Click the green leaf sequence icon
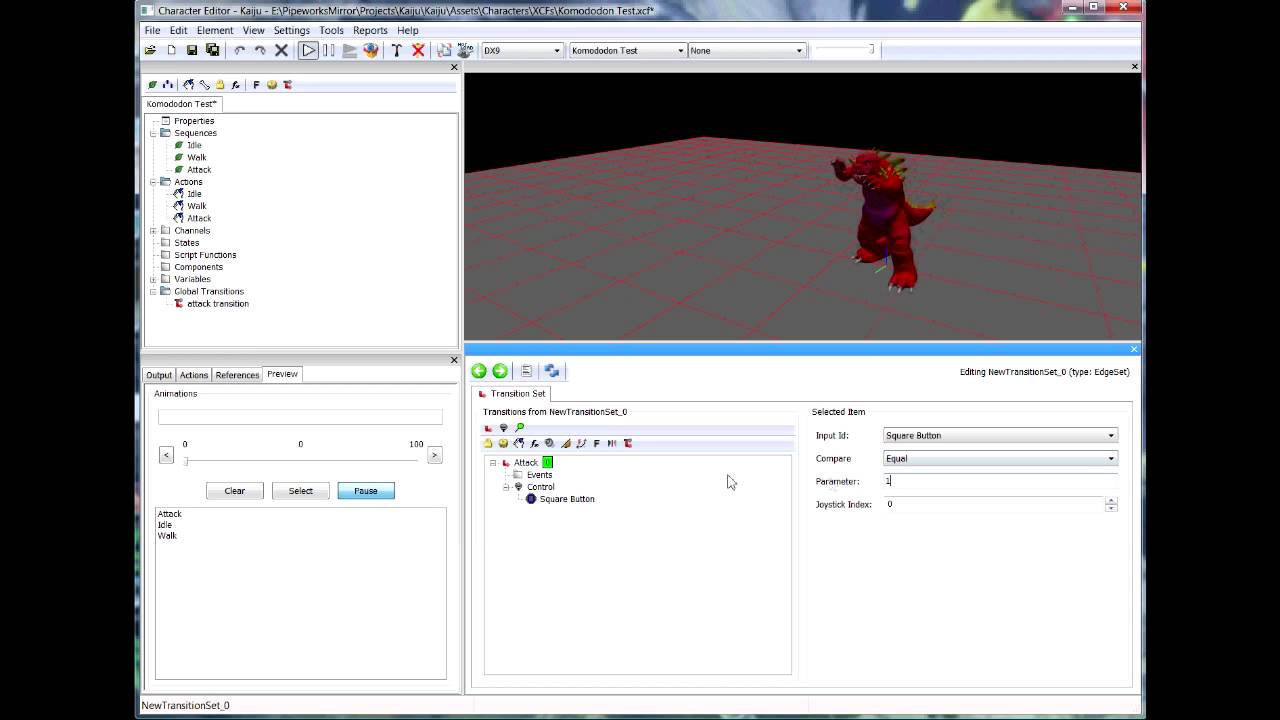Viewport: 1280px width, 720px height. pos(153,85)
